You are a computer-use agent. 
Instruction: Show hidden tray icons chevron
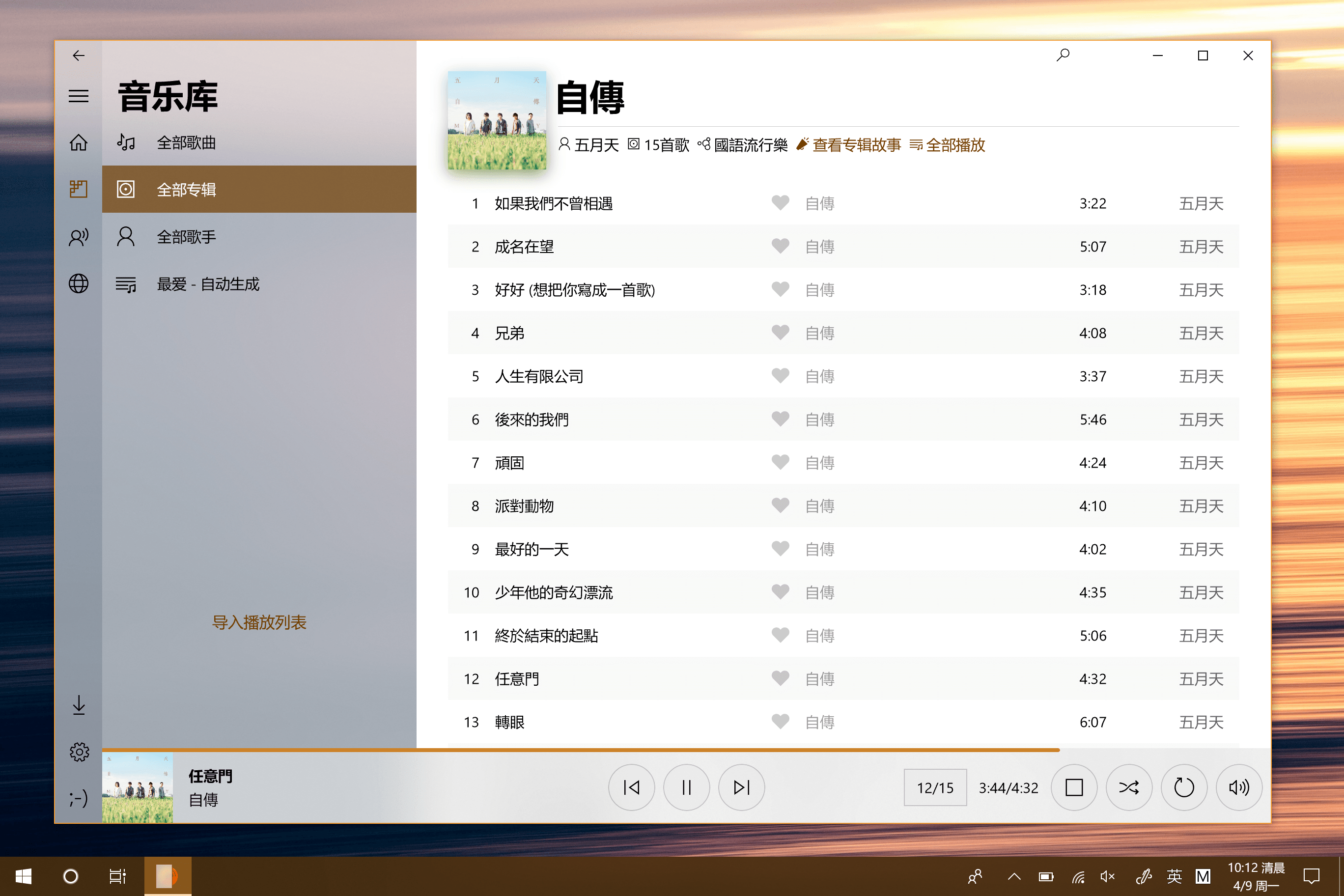pos(1014,876)
